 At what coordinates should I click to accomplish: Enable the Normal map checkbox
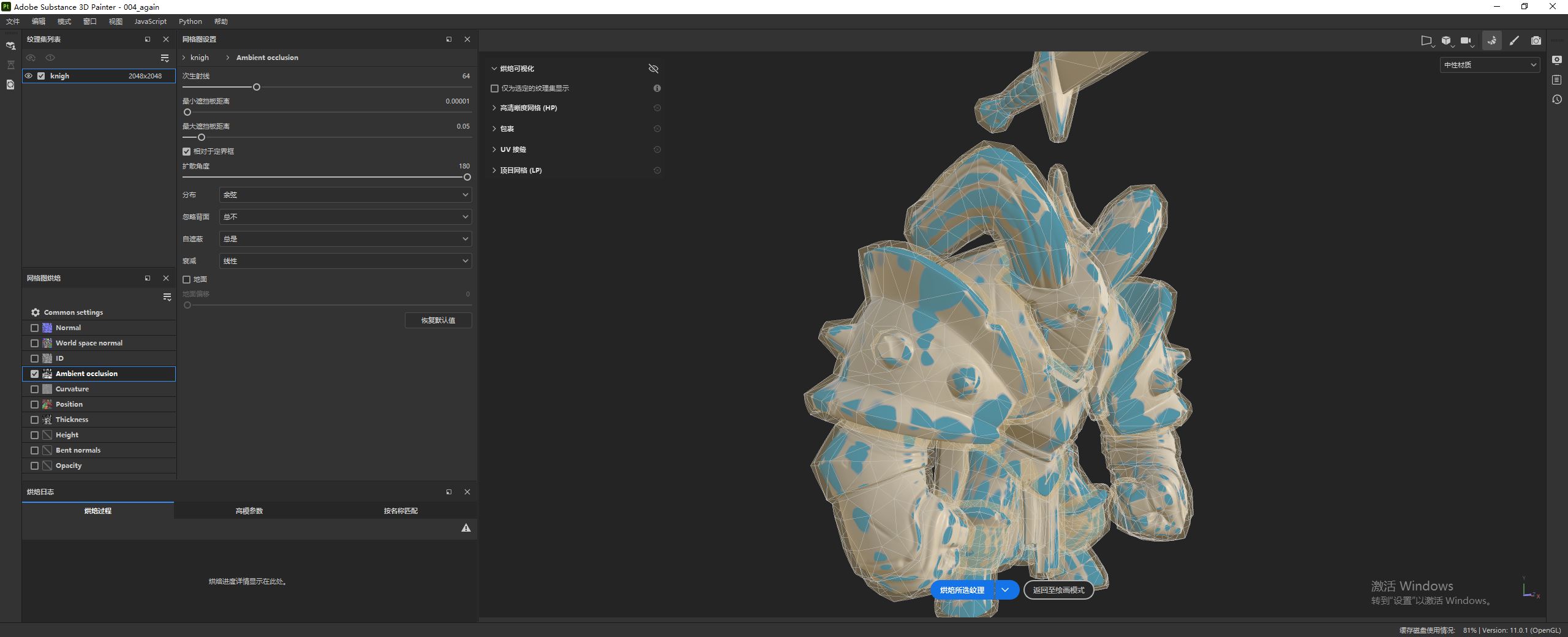[x=35, y=328]
